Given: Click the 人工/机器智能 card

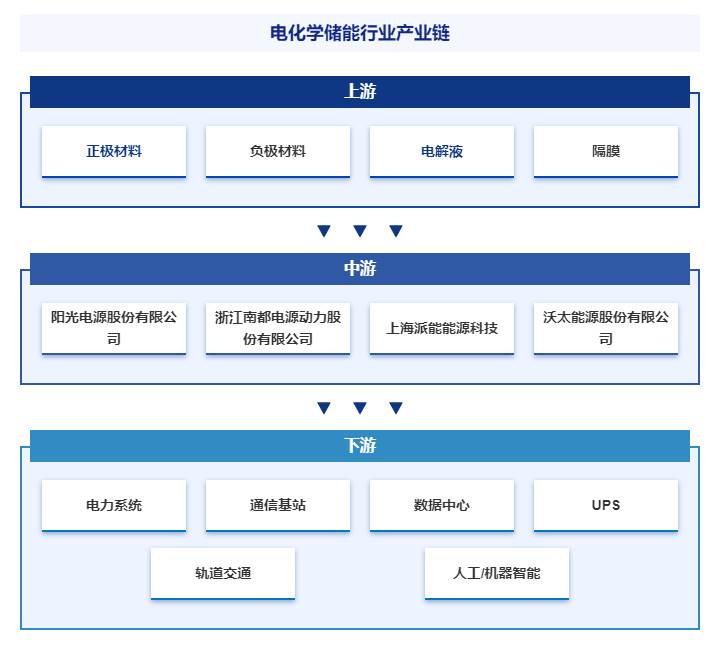Looking at the screenshot, I should 497,573.
